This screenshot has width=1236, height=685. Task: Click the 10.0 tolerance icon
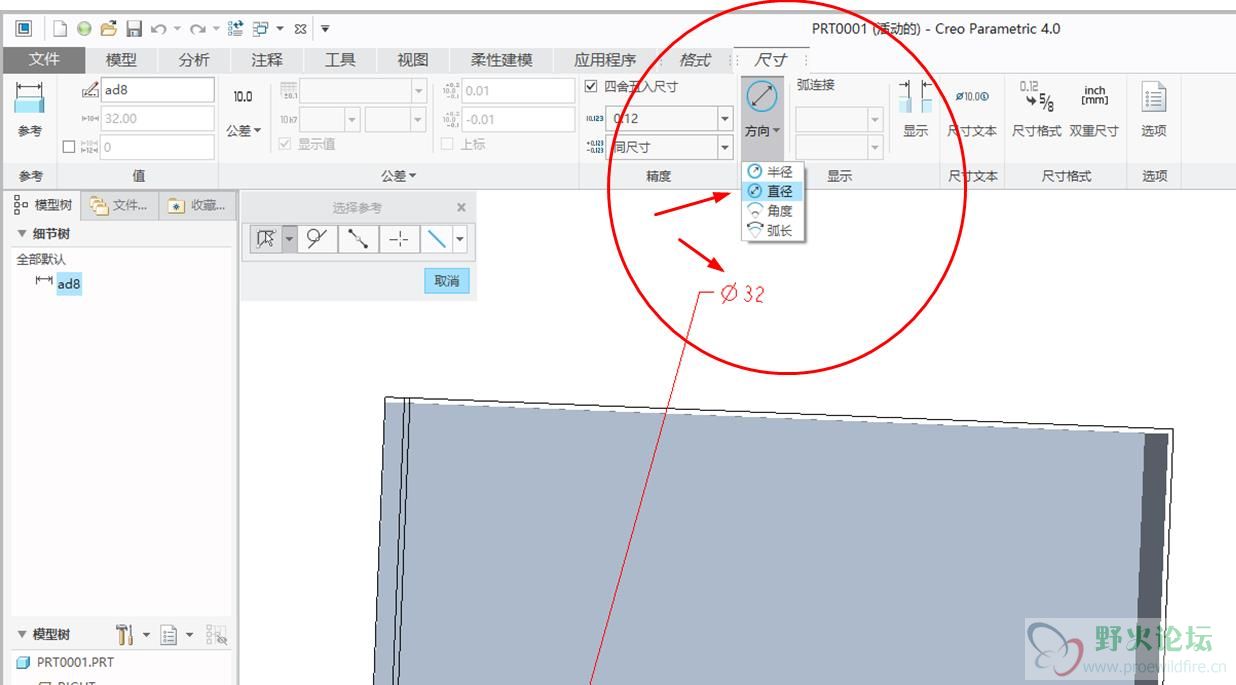click(243, 97)
